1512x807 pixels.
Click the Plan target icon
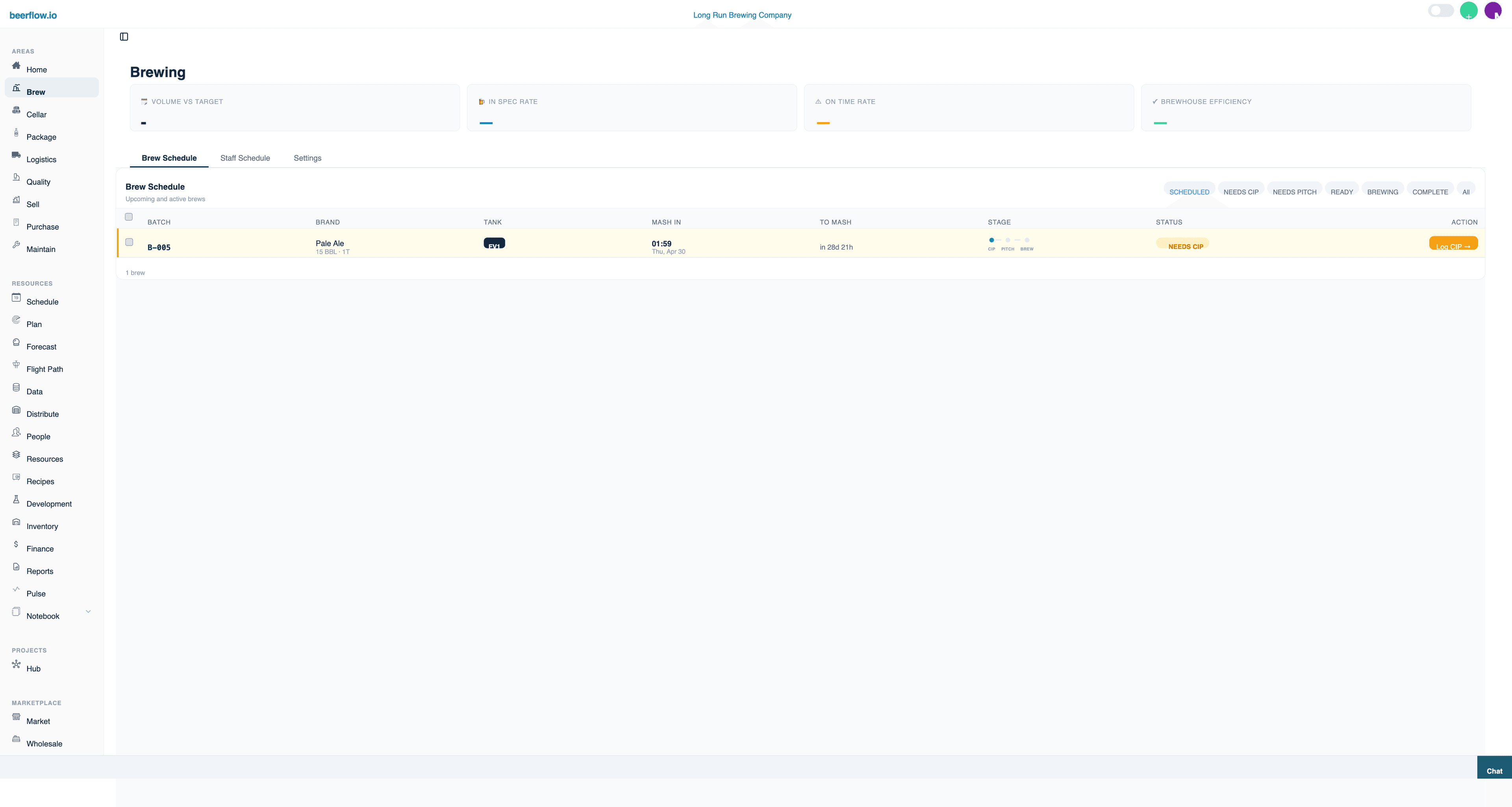[17, 320]
